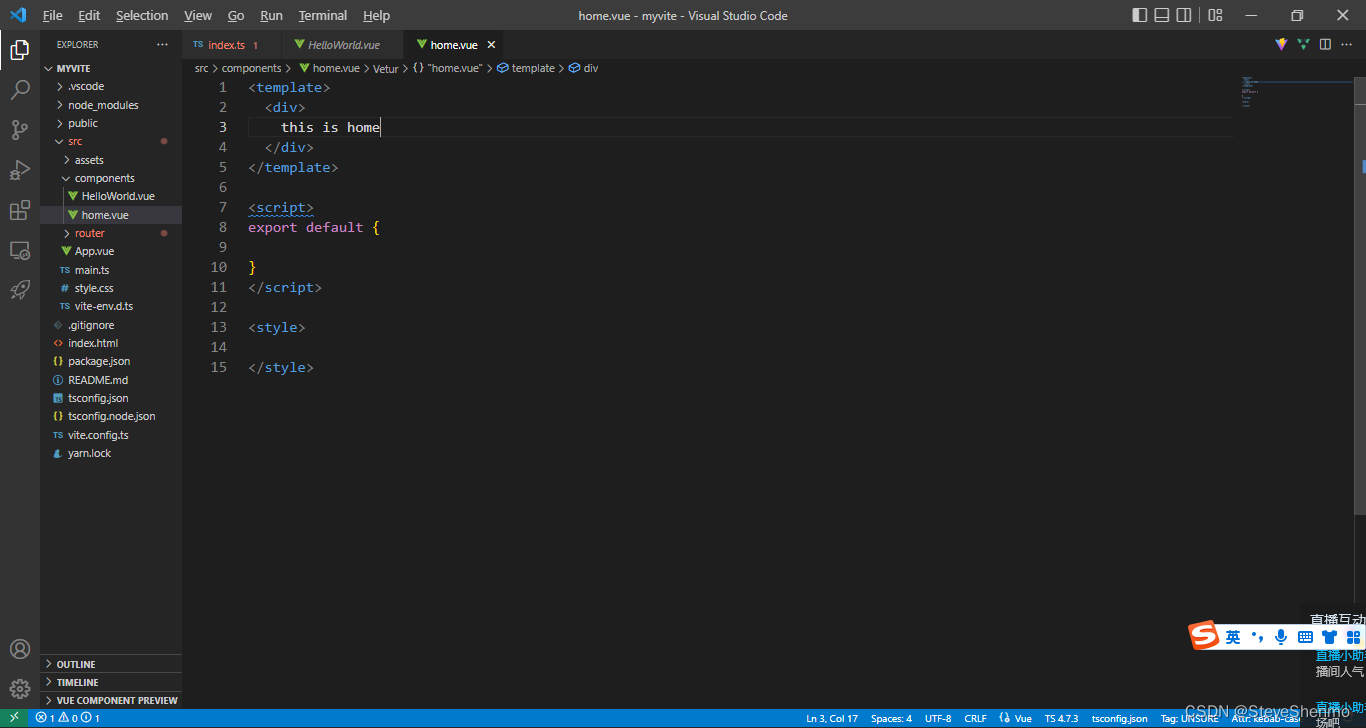Expand the TIMELINE section
The image size is (1366, 728).
pos(111,682)
